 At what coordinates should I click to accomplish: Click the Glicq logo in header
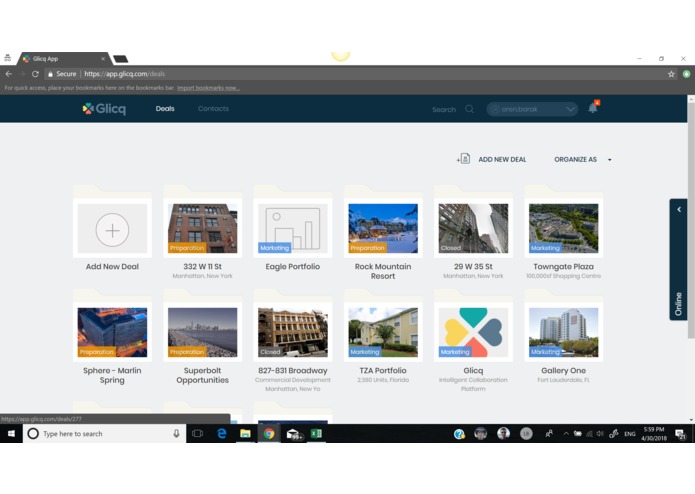[104, 109]
